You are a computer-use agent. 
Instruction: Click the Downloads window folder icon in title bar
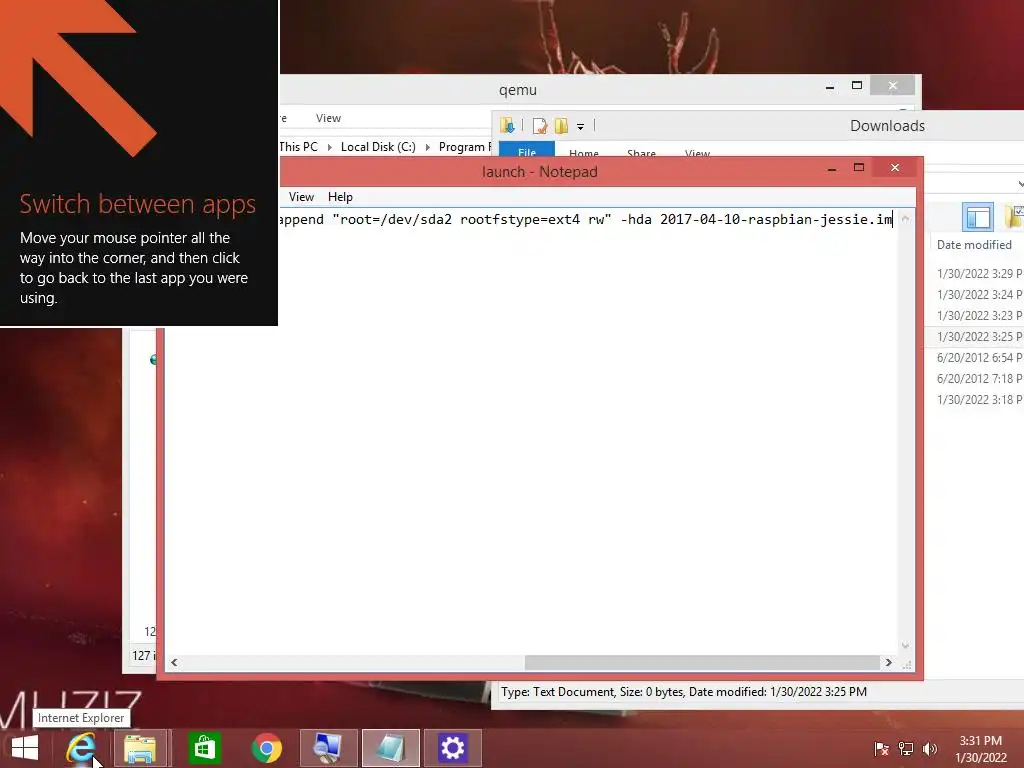click(507, 125)
